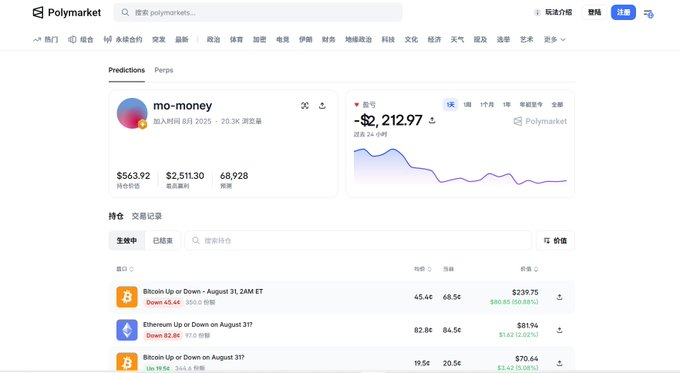Image resolution: width=680 pixels, height=373 pixels.
Task: Click the gold badge on the avatar
Action: point(143,124)
